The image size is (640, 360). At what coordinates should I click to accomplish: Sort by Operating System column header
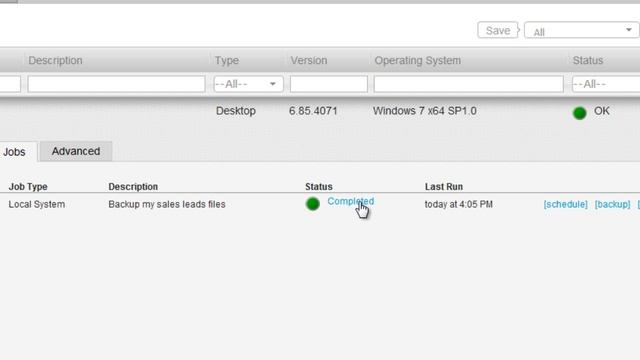418,60
